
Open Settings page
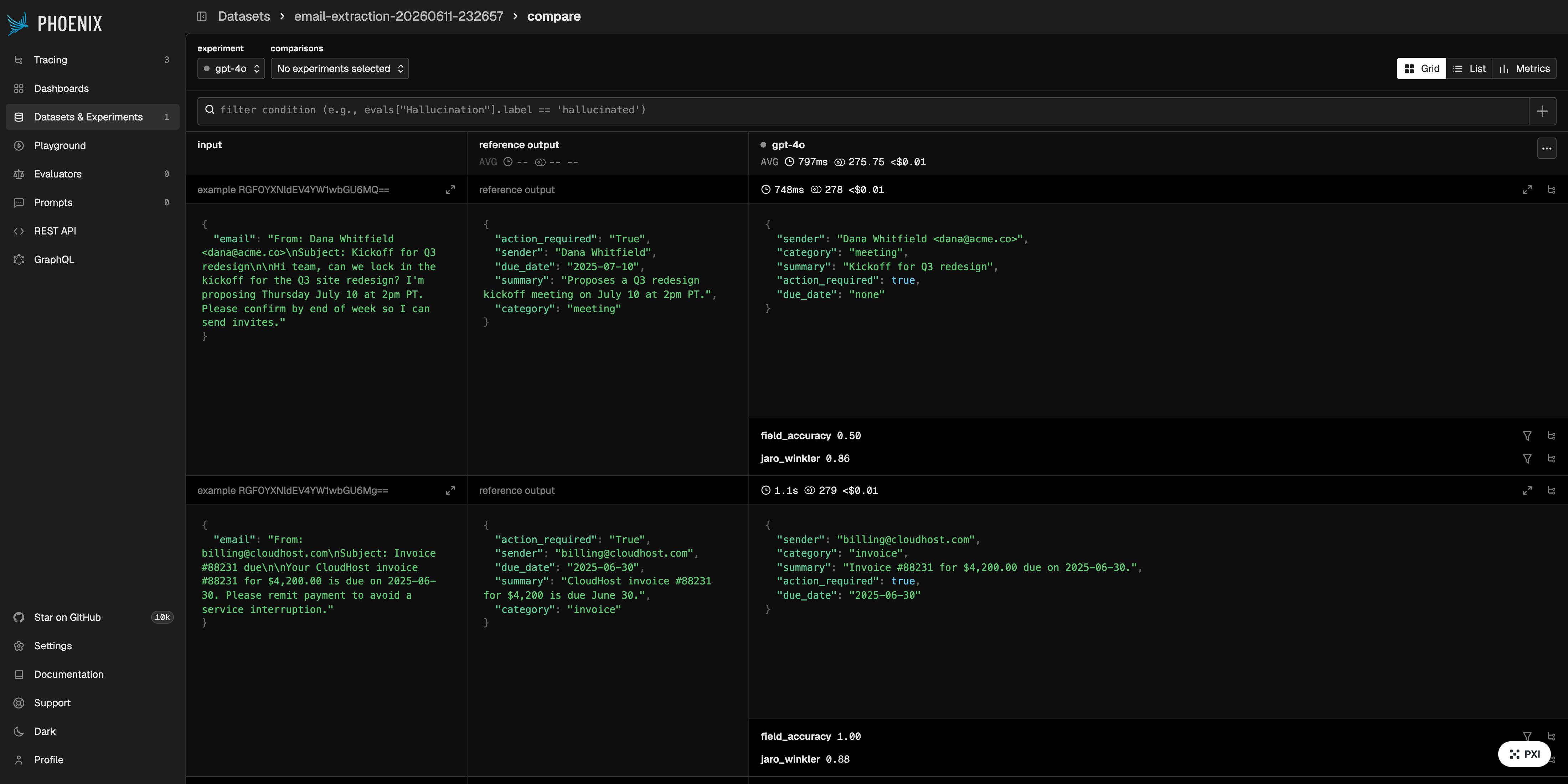93,646
